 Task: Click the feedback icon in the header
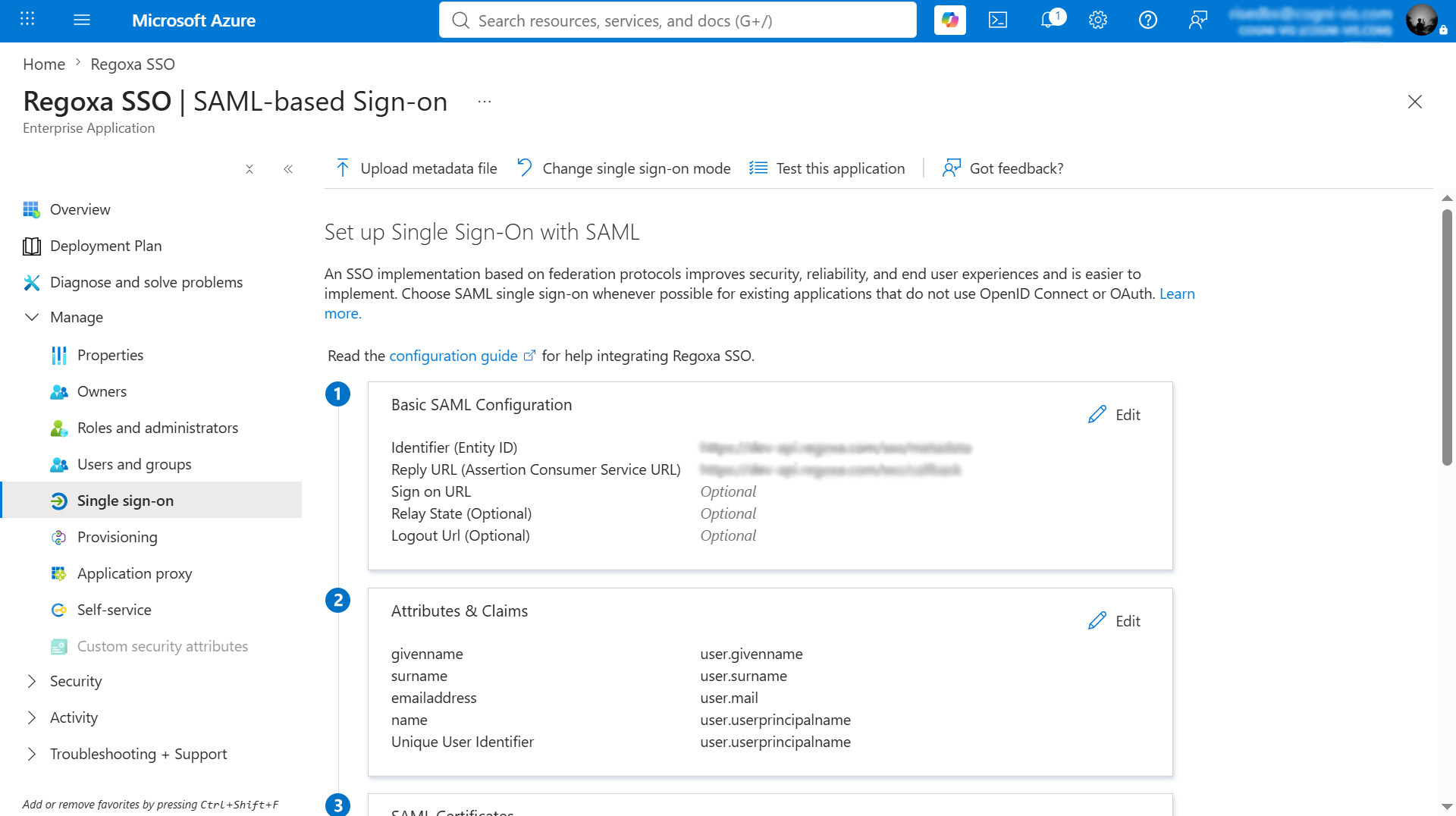pos(1198,20)
